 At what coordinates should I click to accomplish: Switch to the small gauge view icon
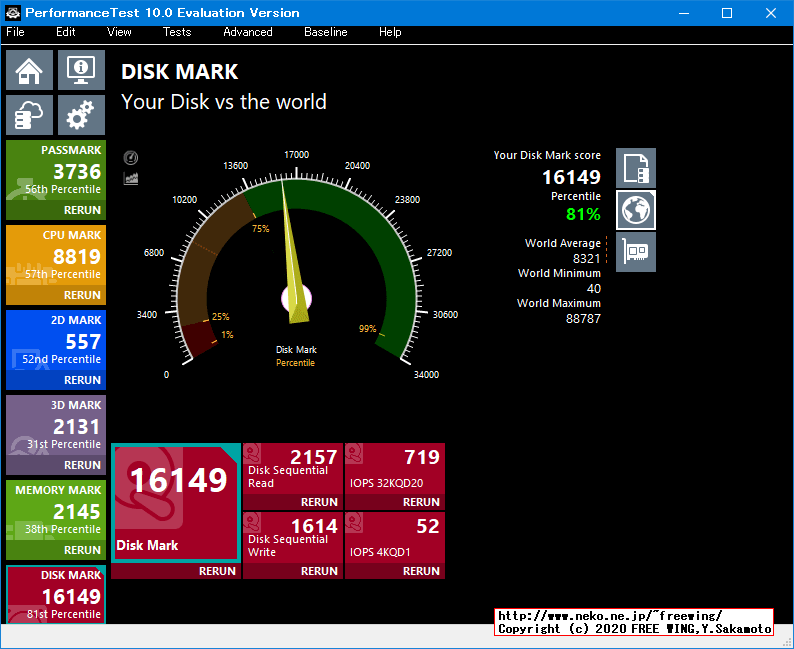coord(130,158)
